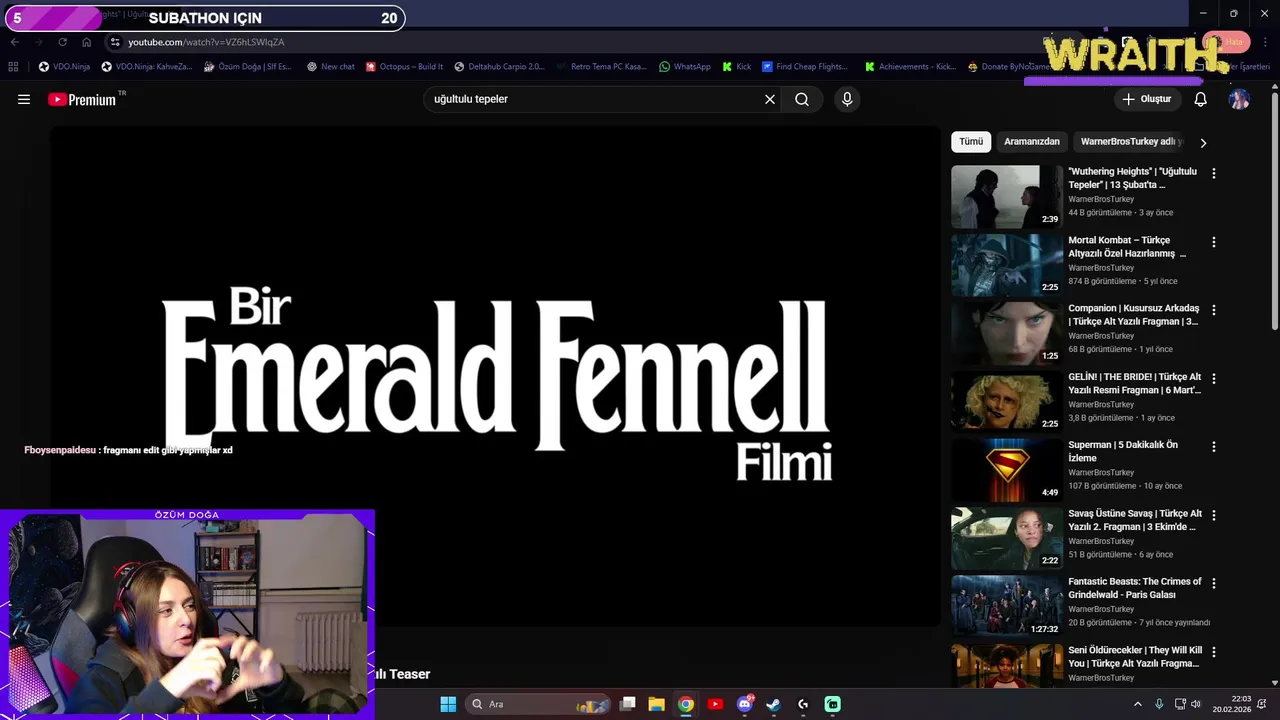Select the WarnerBrosTurkey filter chip
1280x720 pixels.
click(x=1131, y=142)
